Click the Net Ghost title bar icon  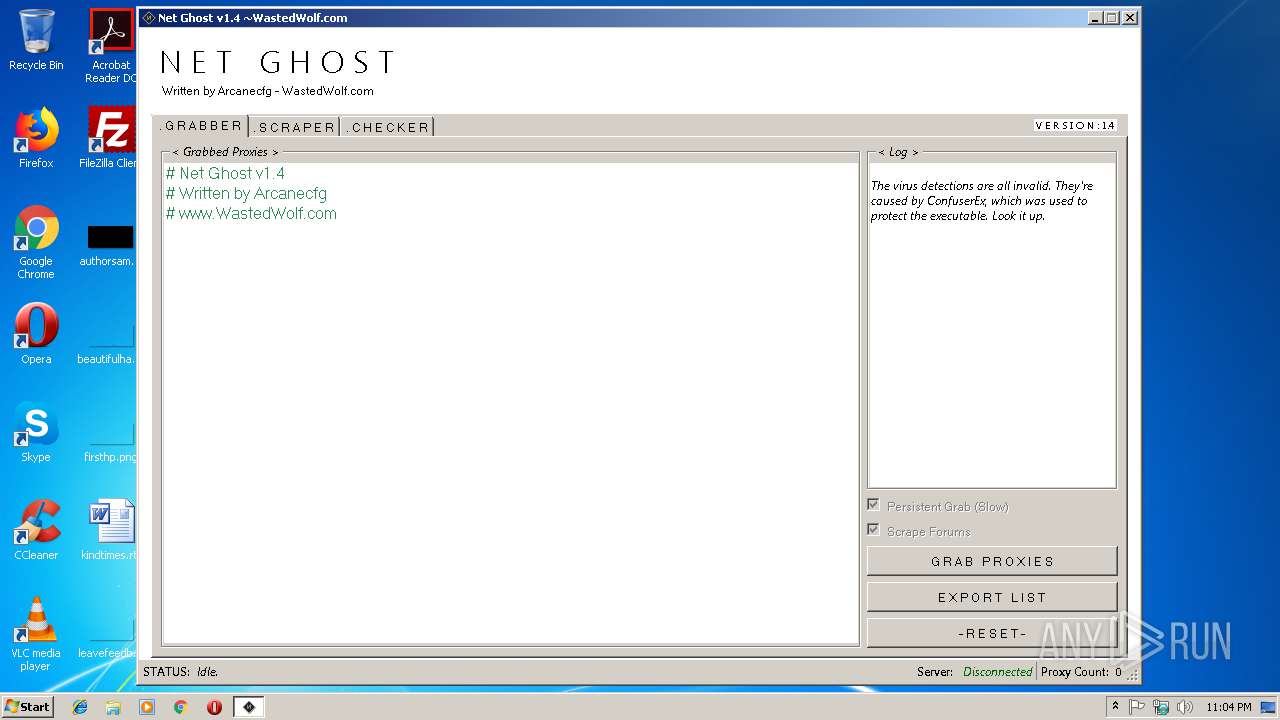(x=149, y=18)
